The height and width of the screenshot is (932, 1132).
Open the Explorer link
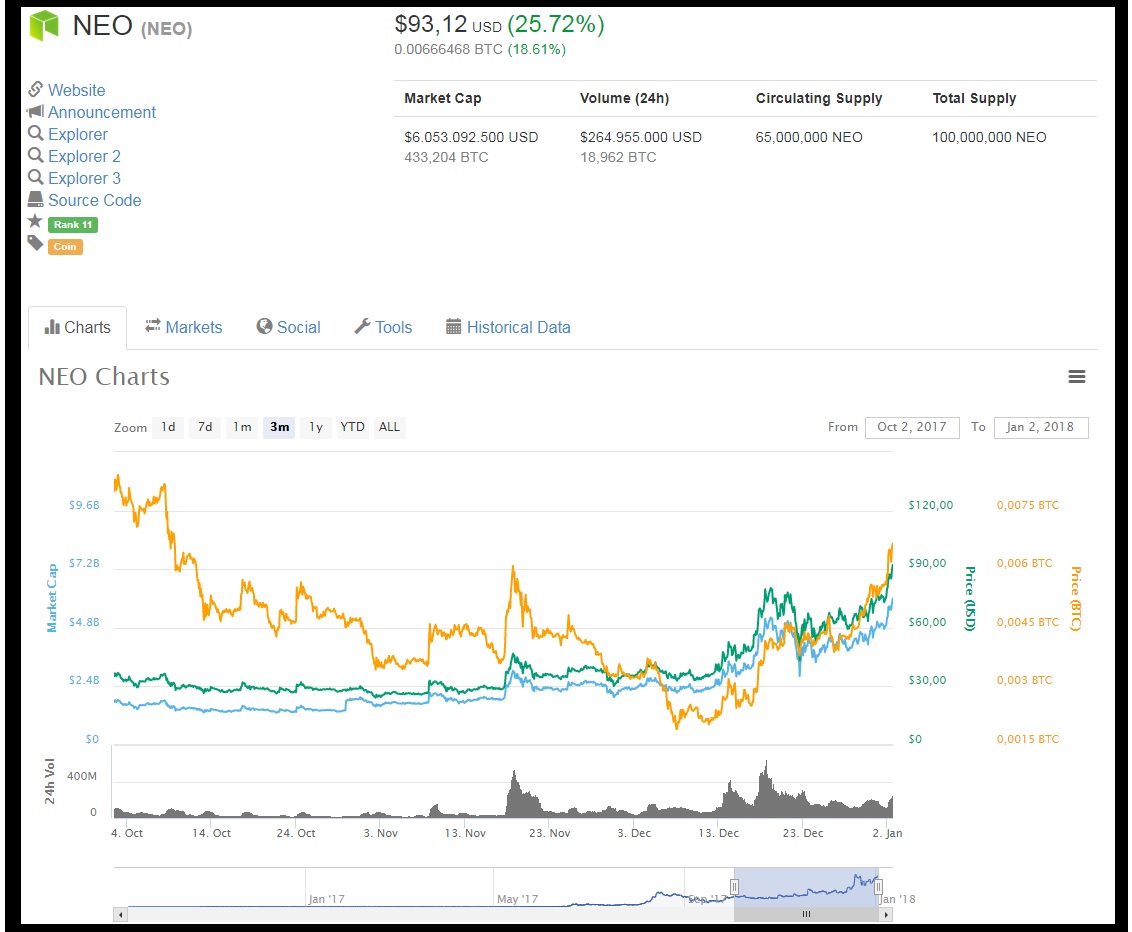click(78, 134)
